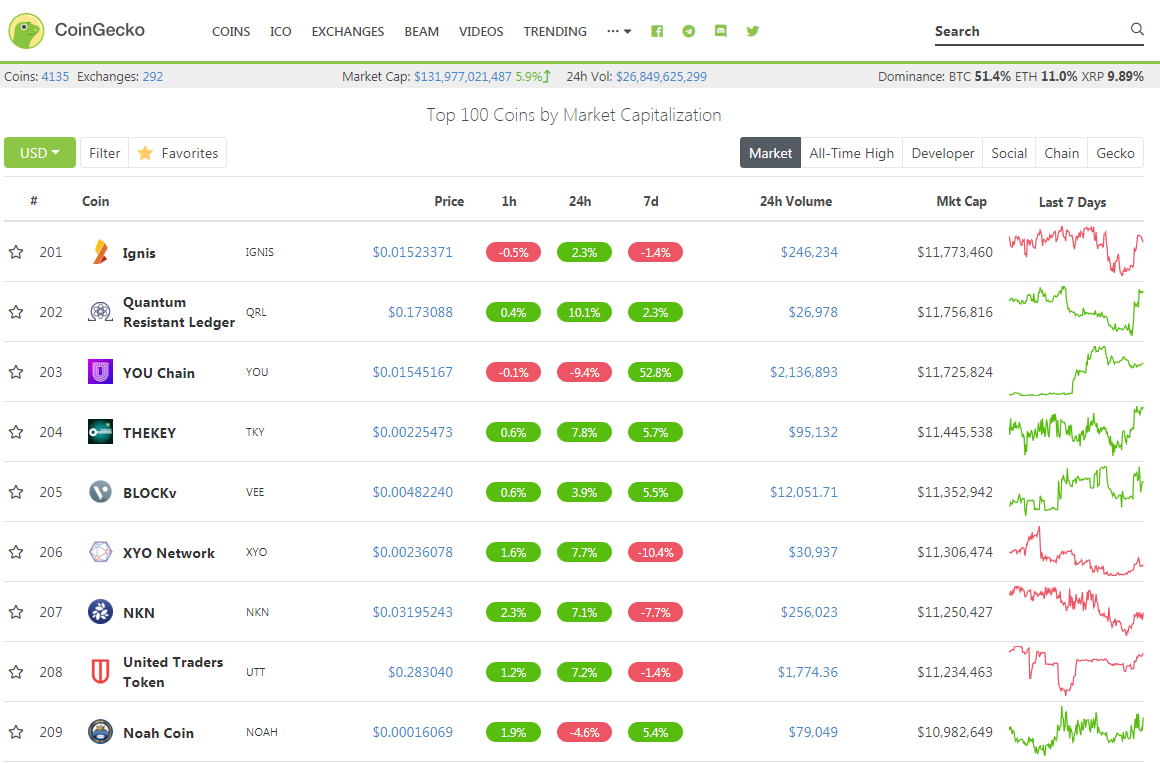
Task: Click YOU Chain 7d change 52.8% badge
Action: (x=655, y=372)
